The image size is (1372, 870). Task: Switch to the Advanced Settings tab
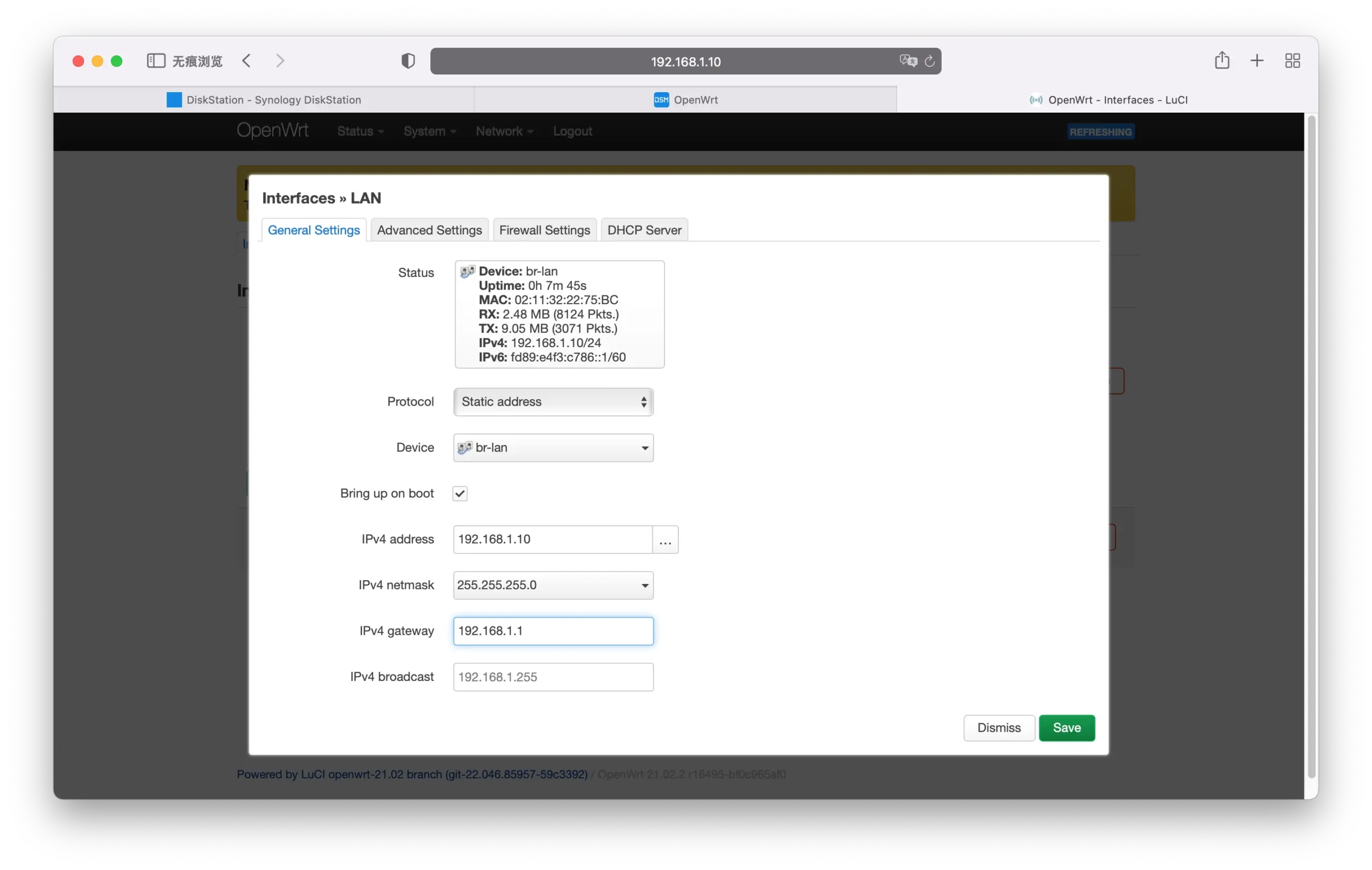429,230
